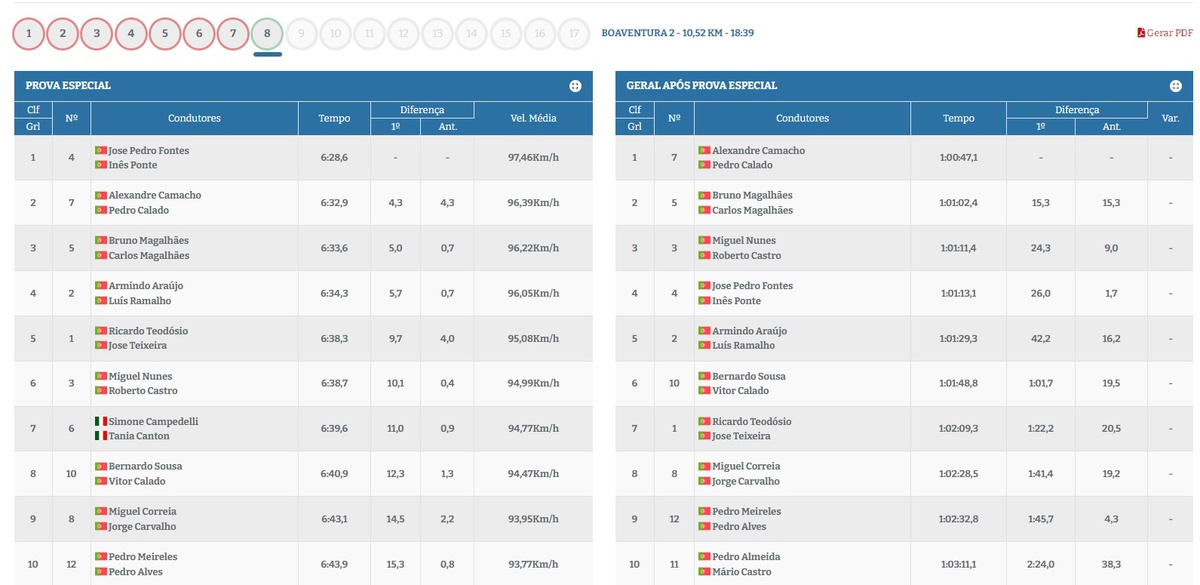Select the active stage 8 circle
This screenshot has width=1200, height=585.
(x=267, y=33)
